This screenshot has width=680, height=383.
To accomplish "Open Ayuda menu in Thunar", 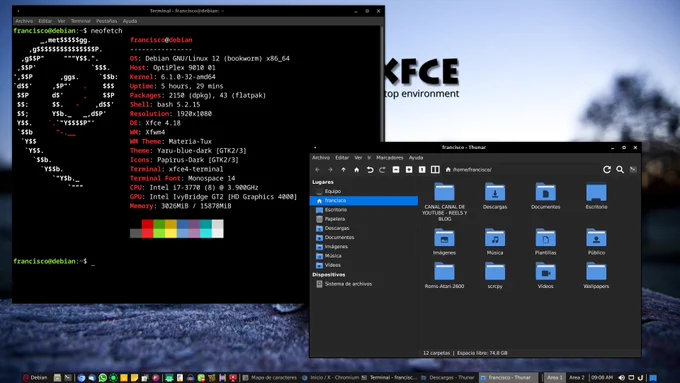I will pos(416,158).
